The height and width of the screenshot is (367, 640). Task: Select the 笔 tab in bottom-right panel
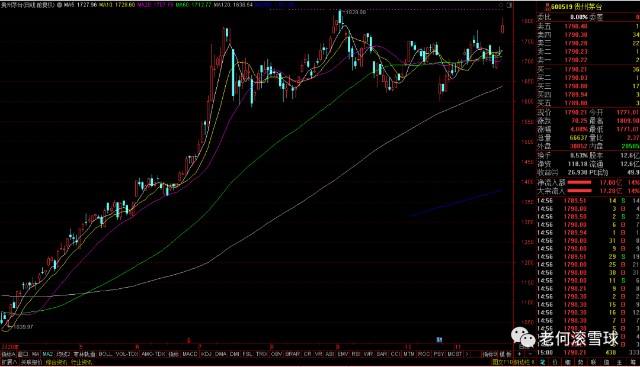pyautogui.click(x=542, y=362)
